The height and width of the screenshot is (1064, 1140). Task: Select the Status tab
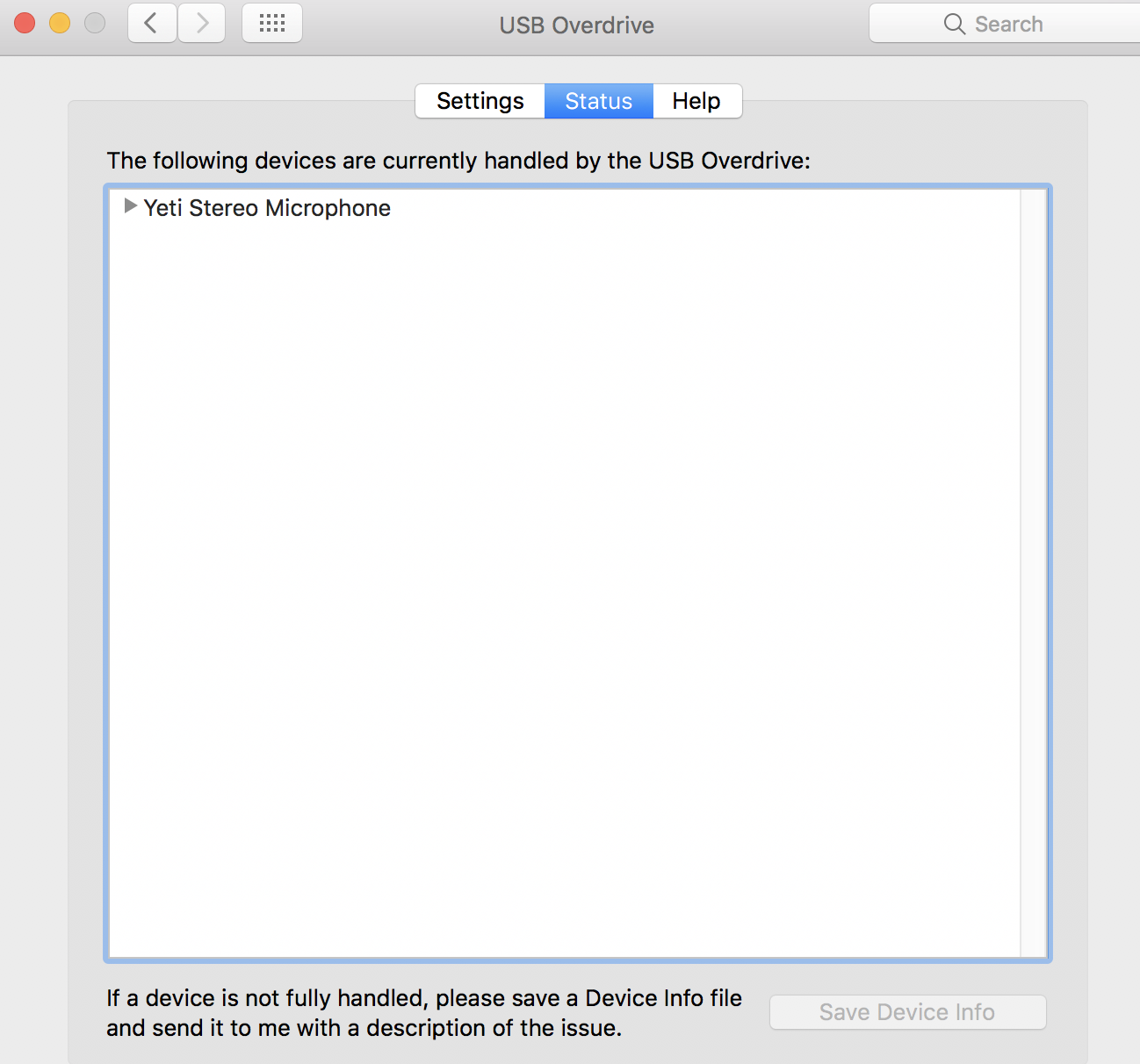tap(599, 101)
